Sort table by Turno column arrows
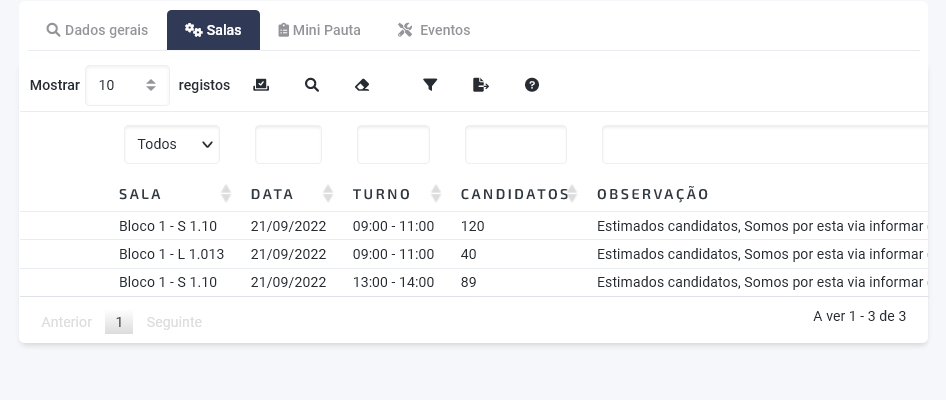This screenshot has height=400, width=946. click(436, 194)
